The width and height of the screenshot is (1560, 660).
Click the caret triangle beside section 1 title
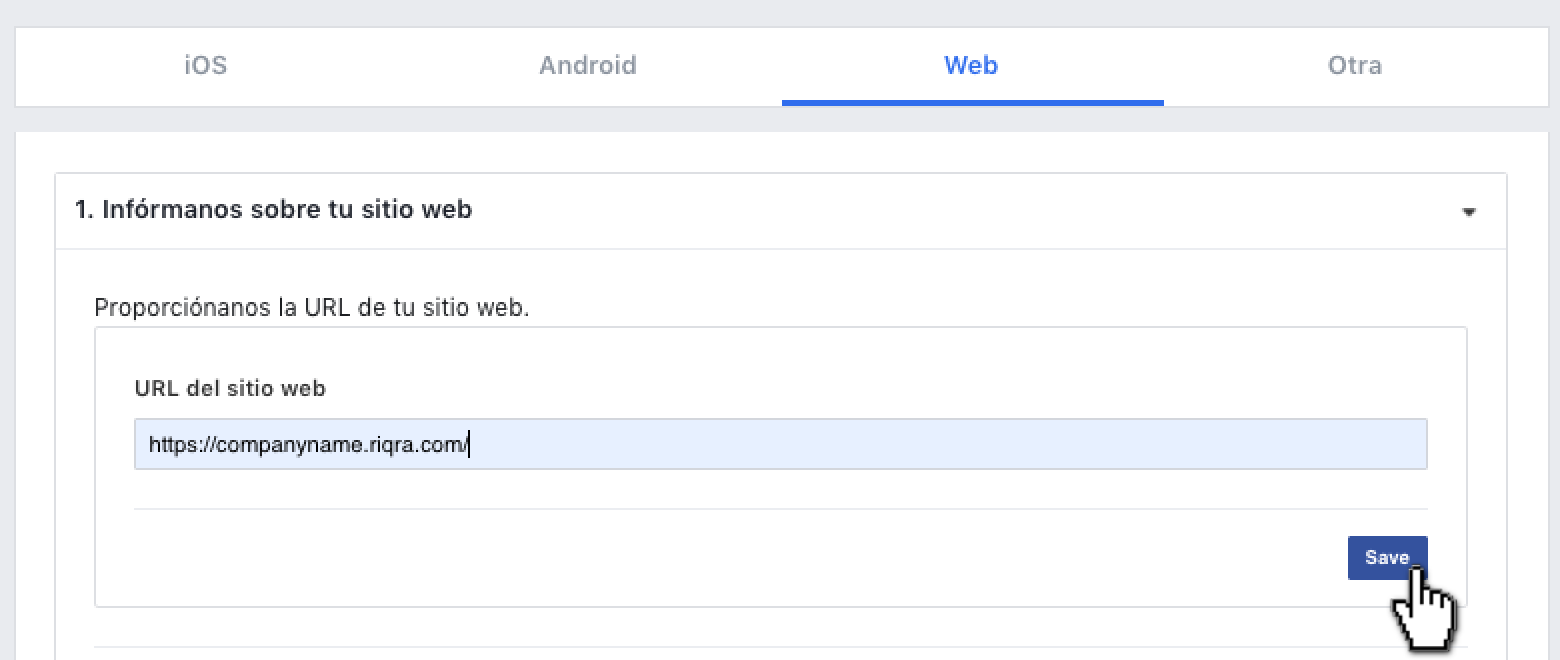click(x=1468, y=212)
